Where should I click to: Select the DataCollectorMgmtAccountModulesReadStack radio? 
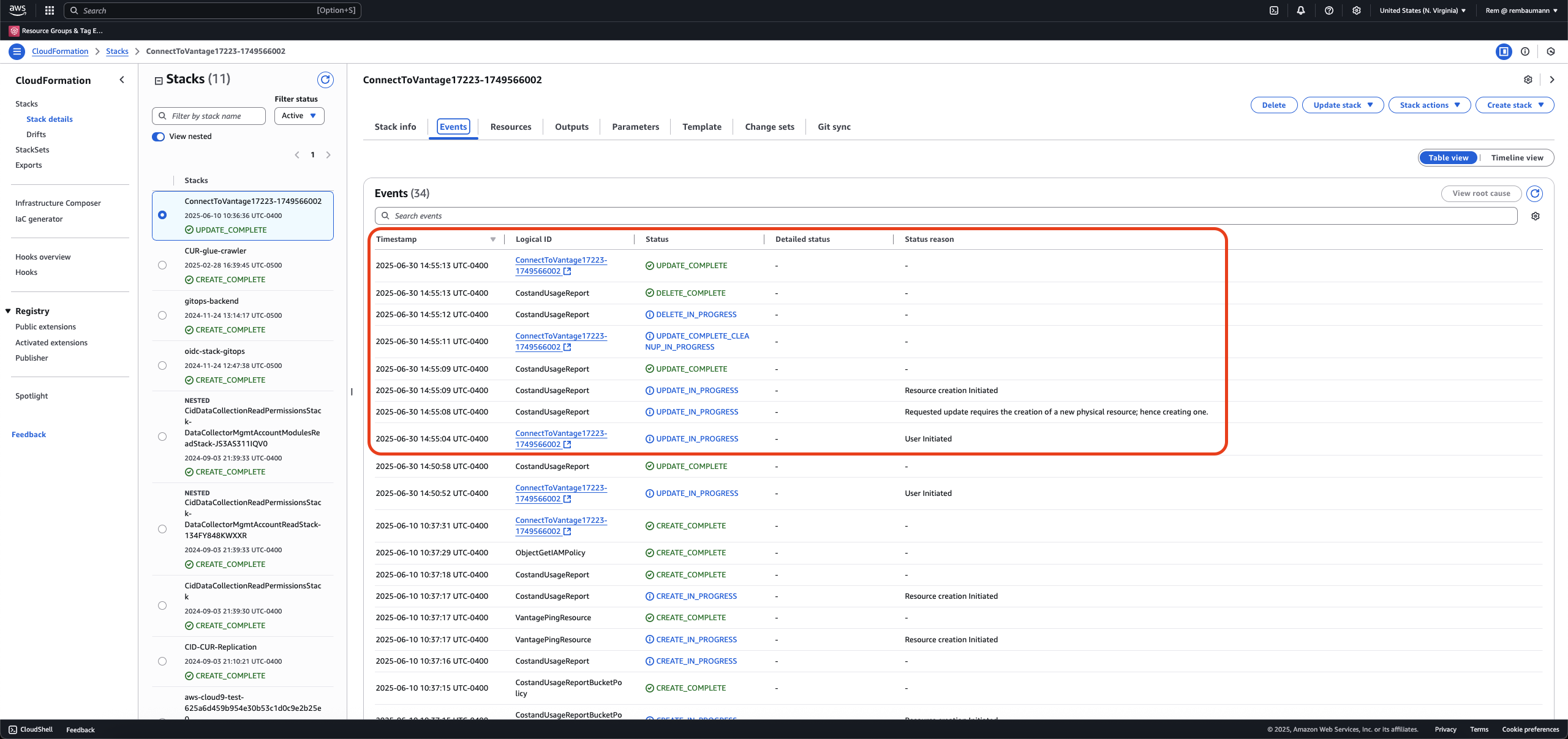point(162,437)
